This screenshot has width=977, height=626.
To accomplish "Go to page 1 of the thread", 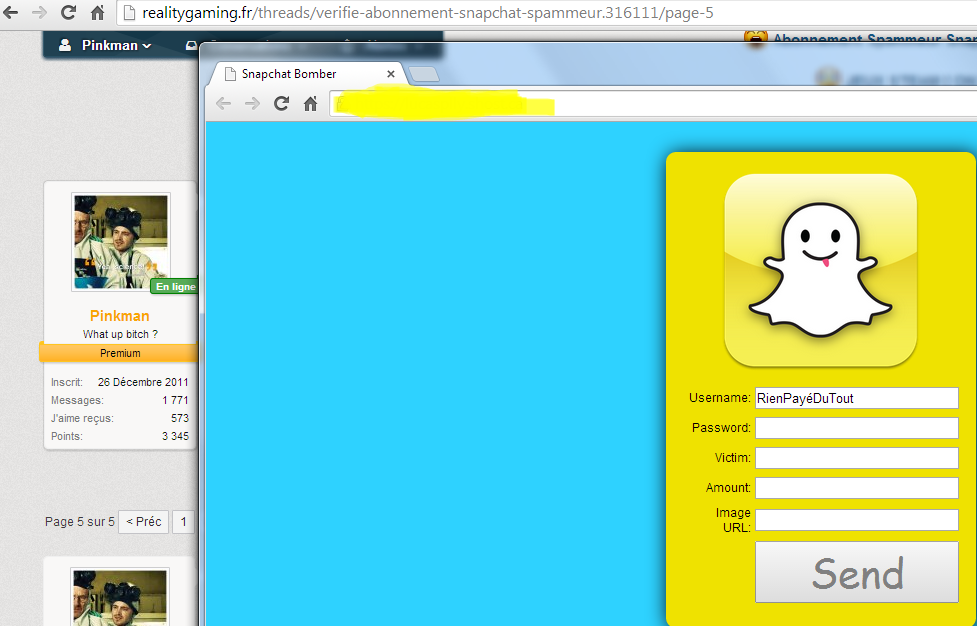I will pyautogui.click(x=183, y=522).
